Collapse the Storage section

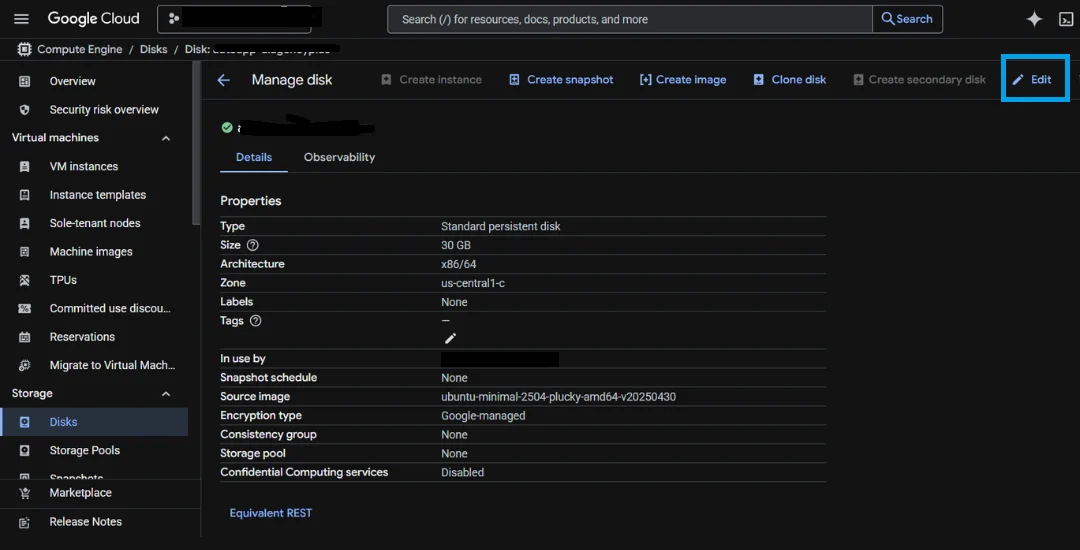(165, 394)
